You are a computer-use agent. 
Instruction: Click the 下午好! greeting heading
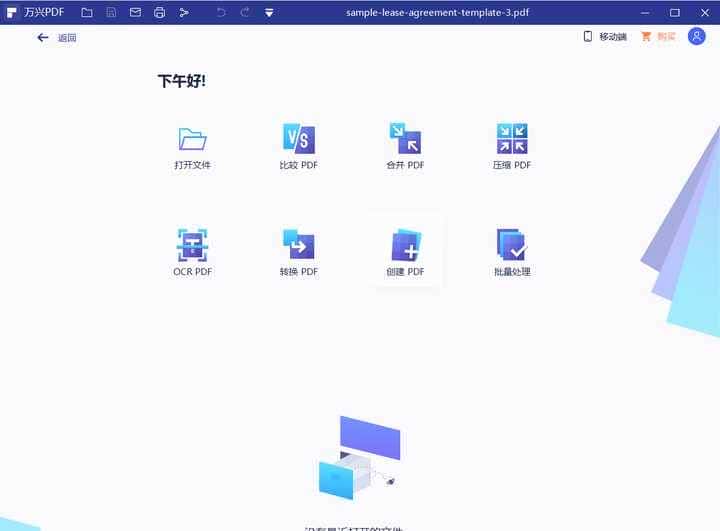click(182, 81)
